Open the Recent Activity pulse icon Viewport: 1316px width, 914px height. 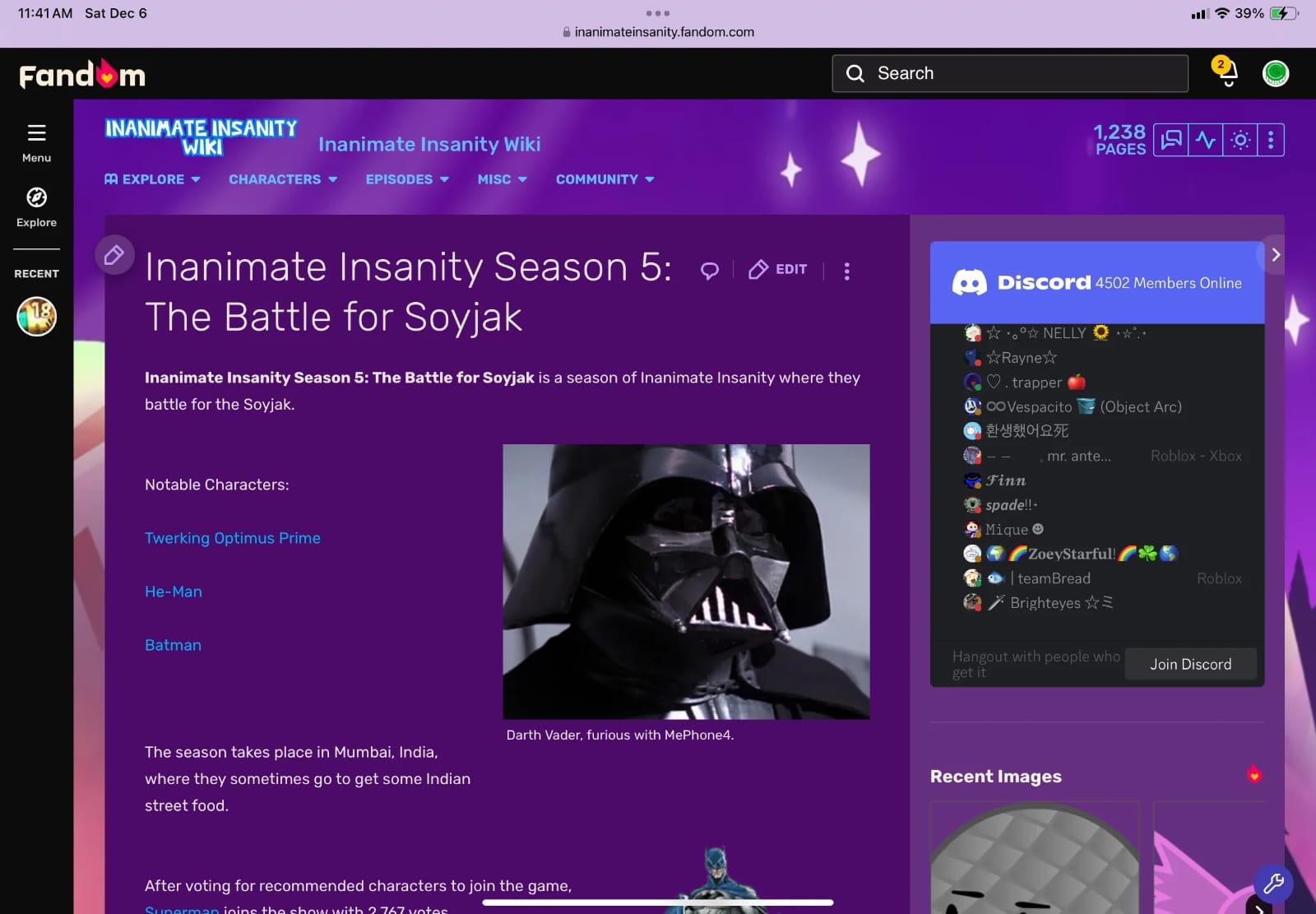1205,140
